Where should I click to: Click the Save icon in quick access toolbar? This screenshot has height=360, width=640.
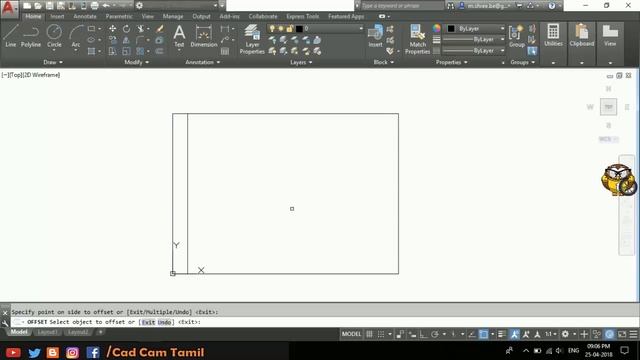point(49,6)
